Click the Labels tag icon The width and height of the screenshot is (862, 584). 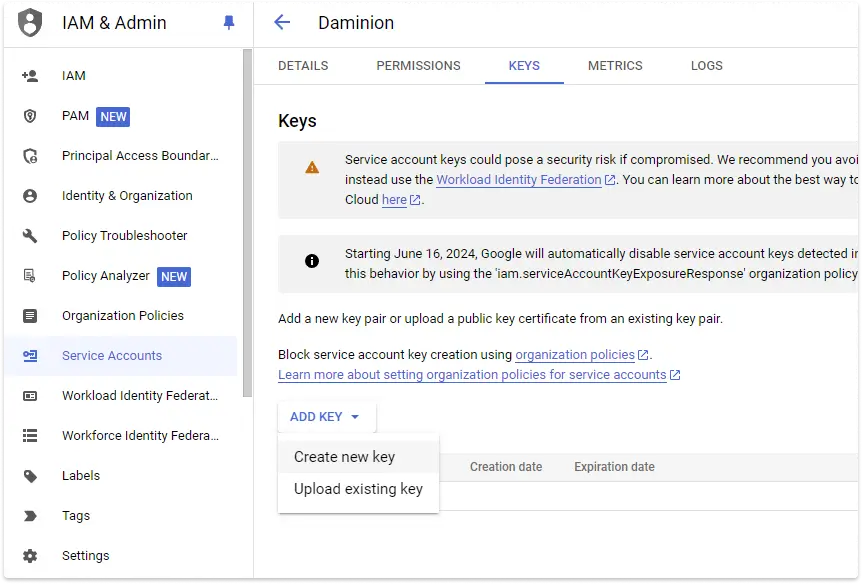point(30,476)
